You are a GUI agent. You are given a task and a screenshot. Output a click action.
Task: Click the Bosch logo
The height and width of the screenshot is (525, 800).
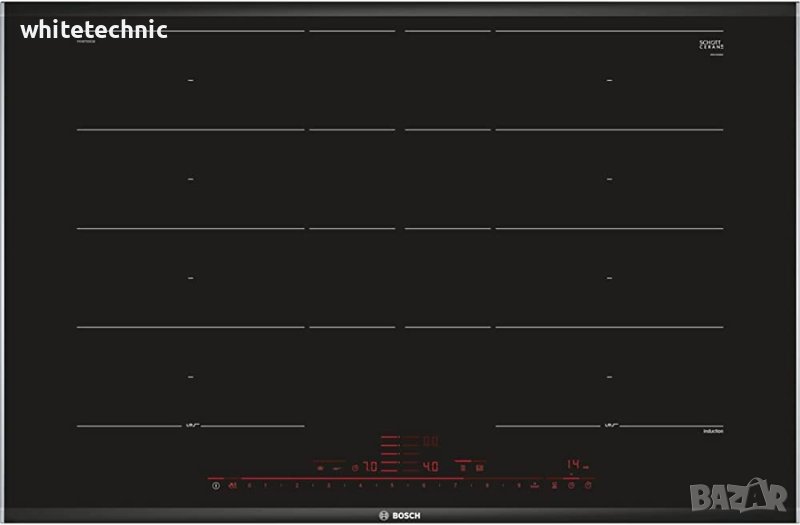coord(400,514)
